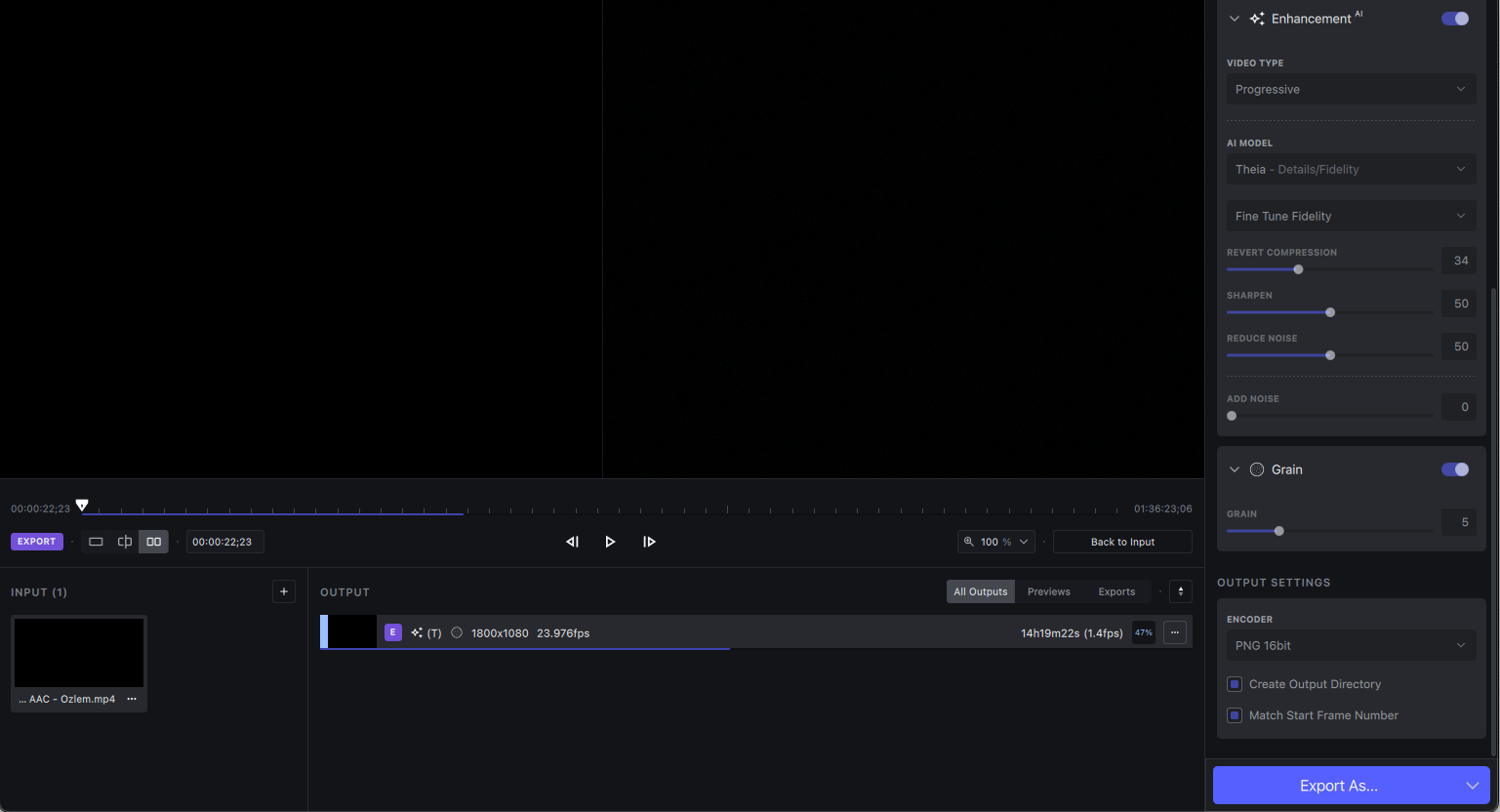Click the output sort order icon

(x=1180, y=591)
